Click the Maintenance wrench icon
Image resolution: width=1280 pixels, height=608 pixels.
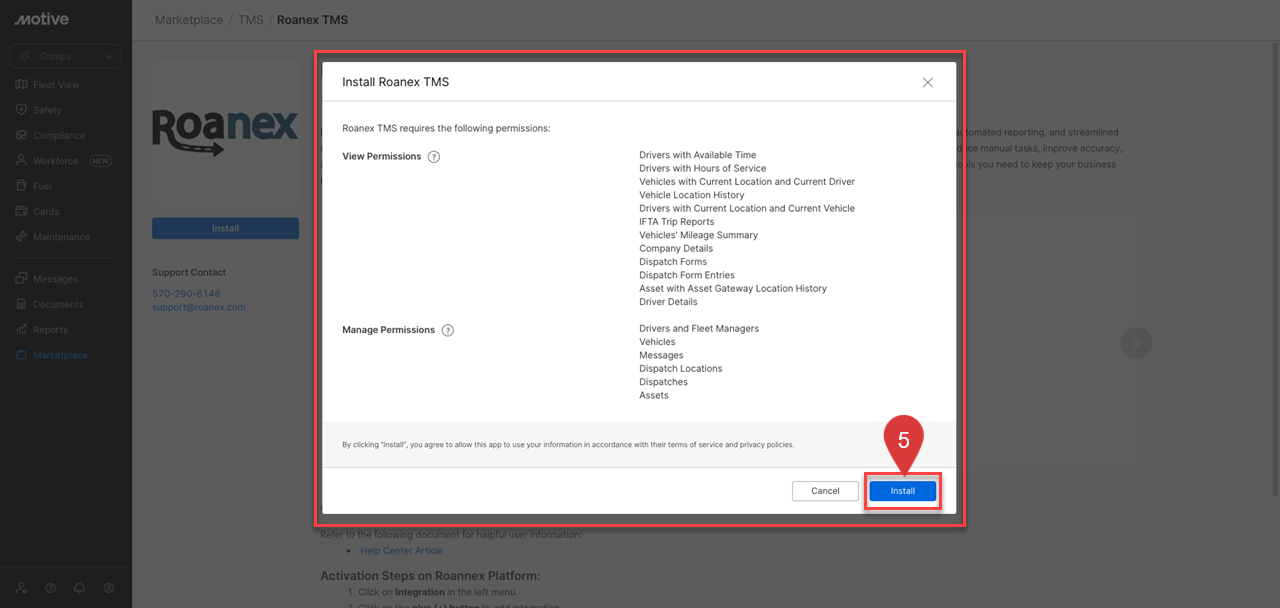click(22, 237)
